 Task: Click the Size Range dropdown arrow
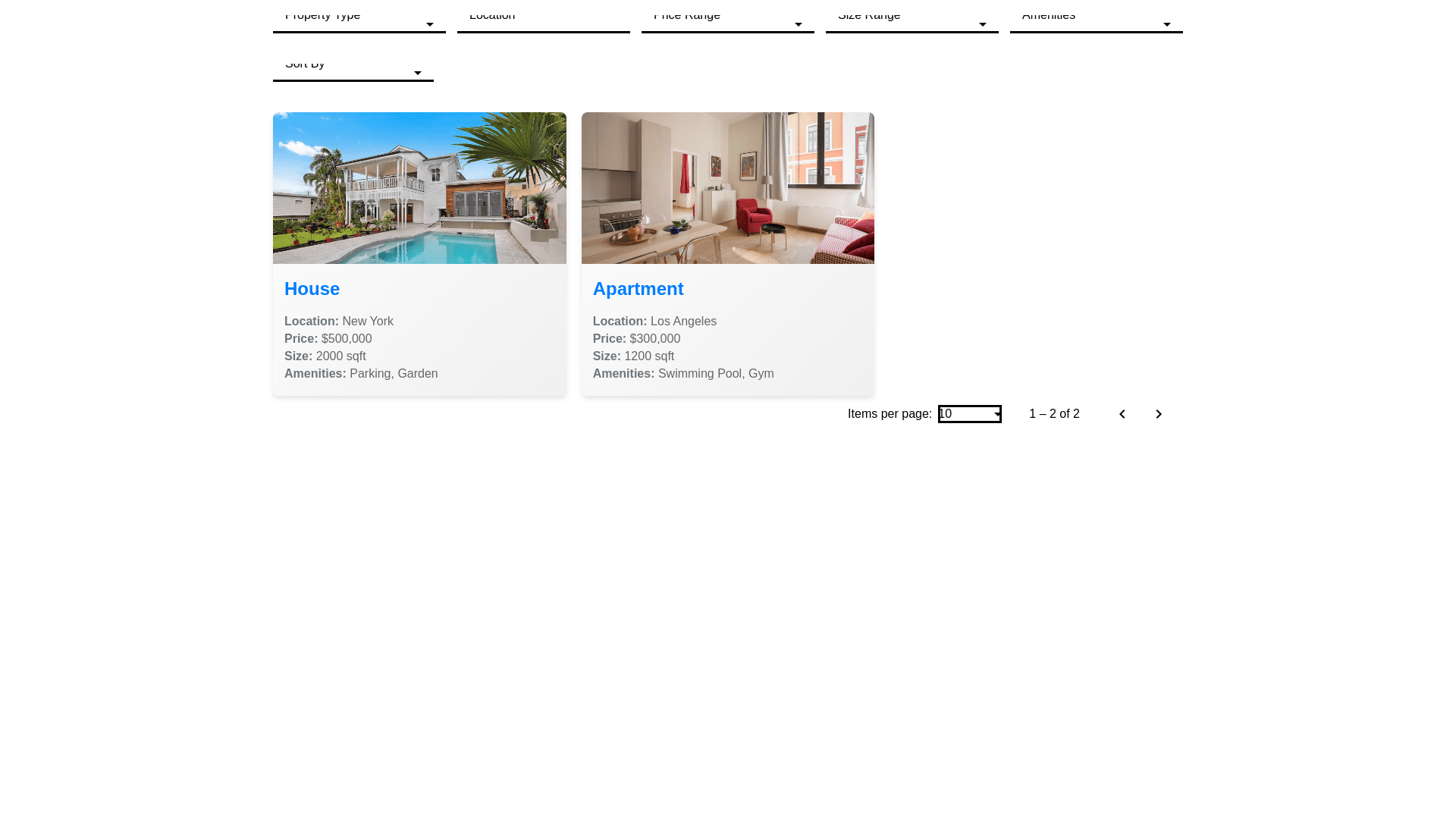982,24
